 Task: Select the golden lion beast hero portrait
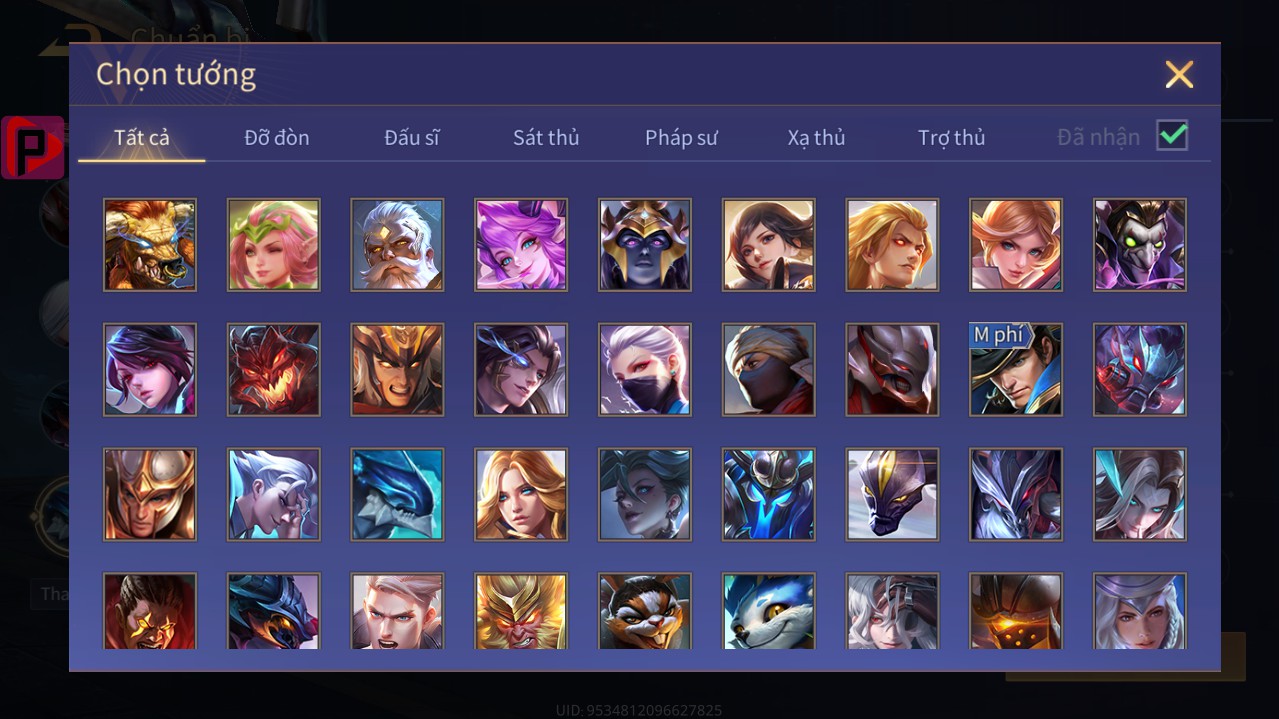click(150, 245)
